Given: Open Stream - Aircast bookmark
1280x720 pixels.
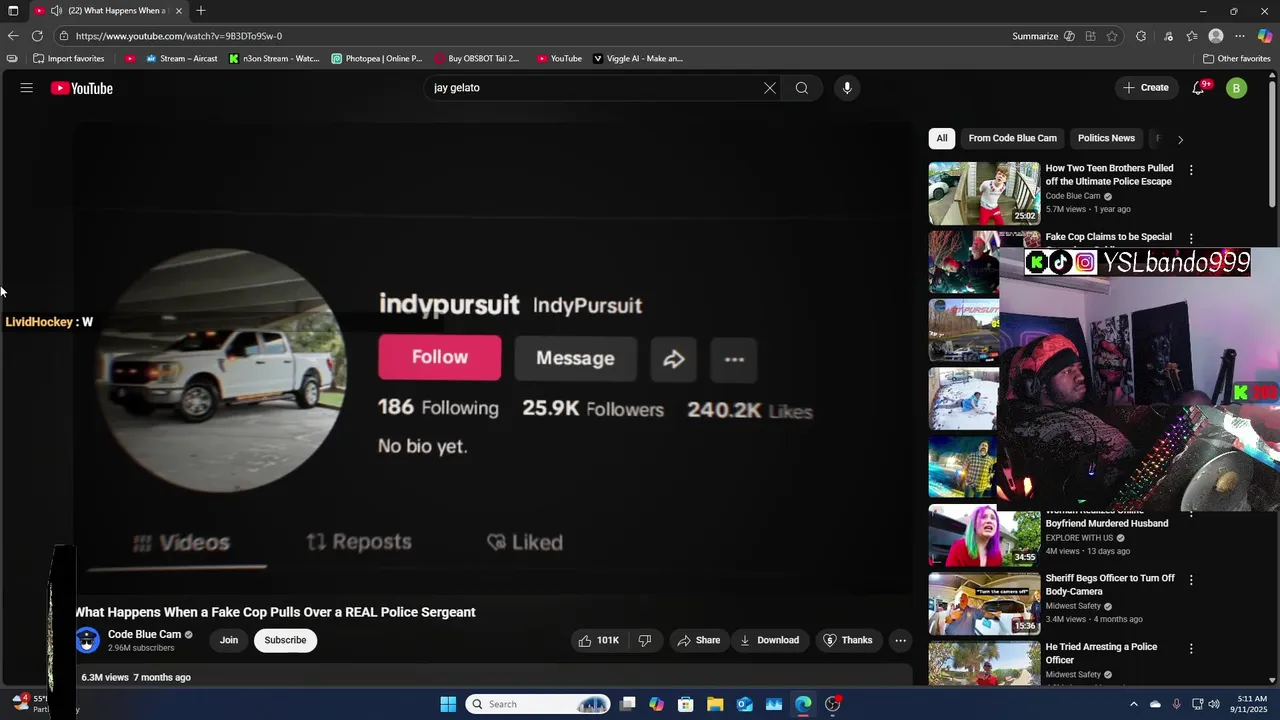Looking at the screenshot, I should tap(182, 59).
